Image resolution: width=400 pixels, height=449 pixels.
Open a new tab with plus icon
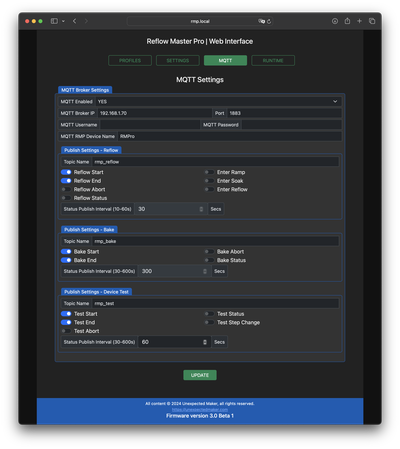(359, 21)
